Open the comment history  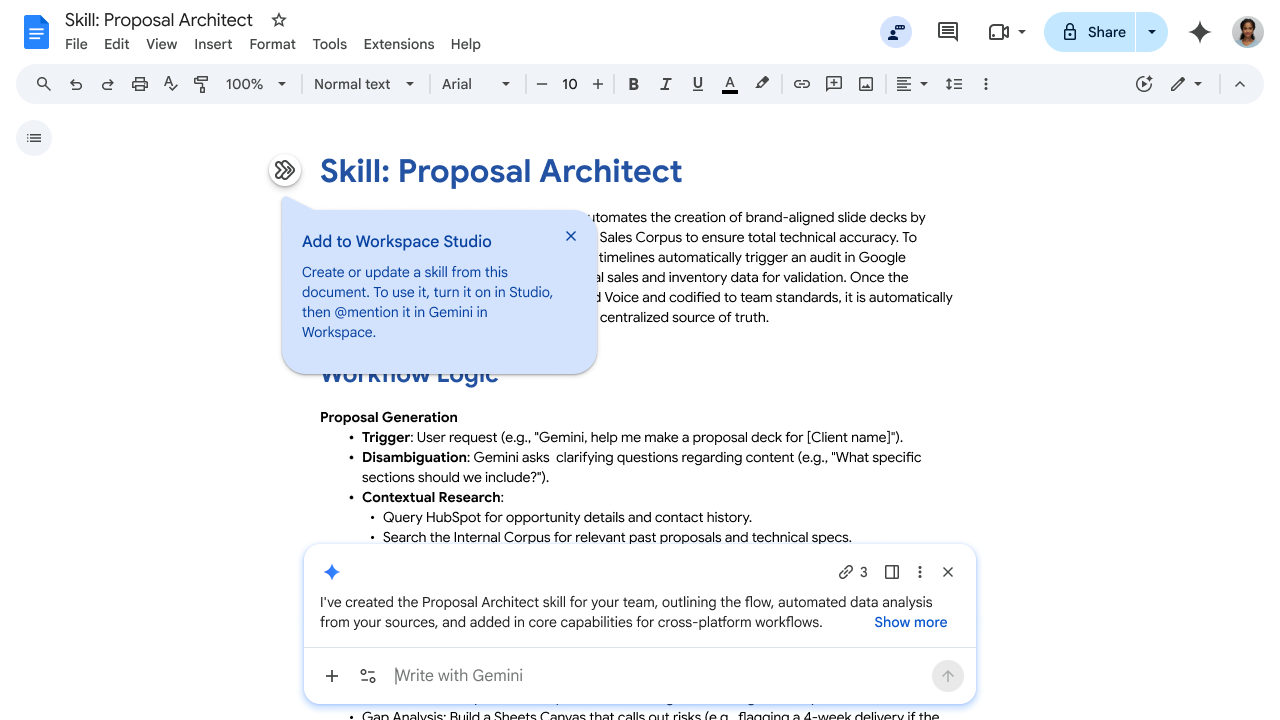947,32
